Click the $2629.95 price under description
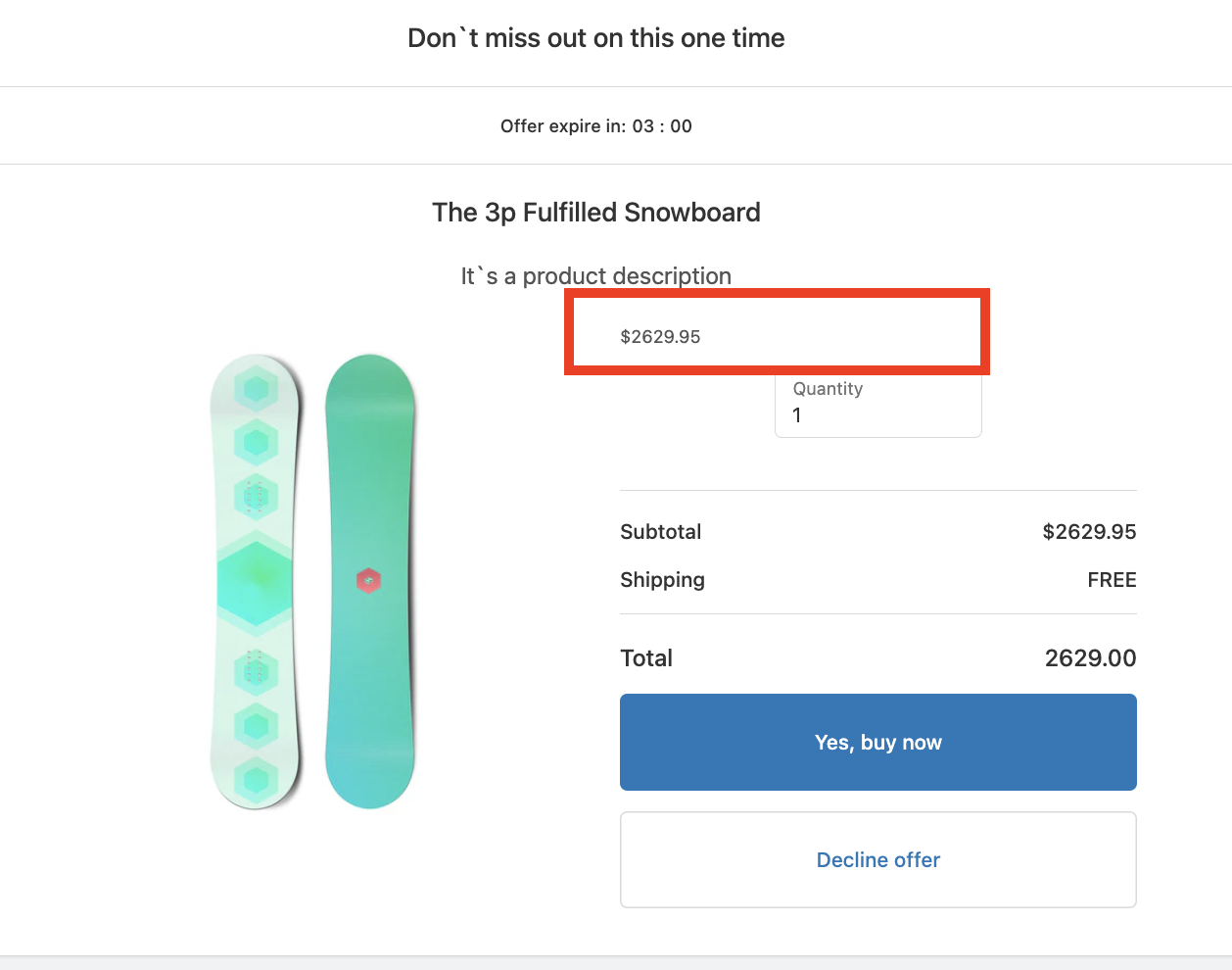The image size is (1232, 970). point(660,336)
